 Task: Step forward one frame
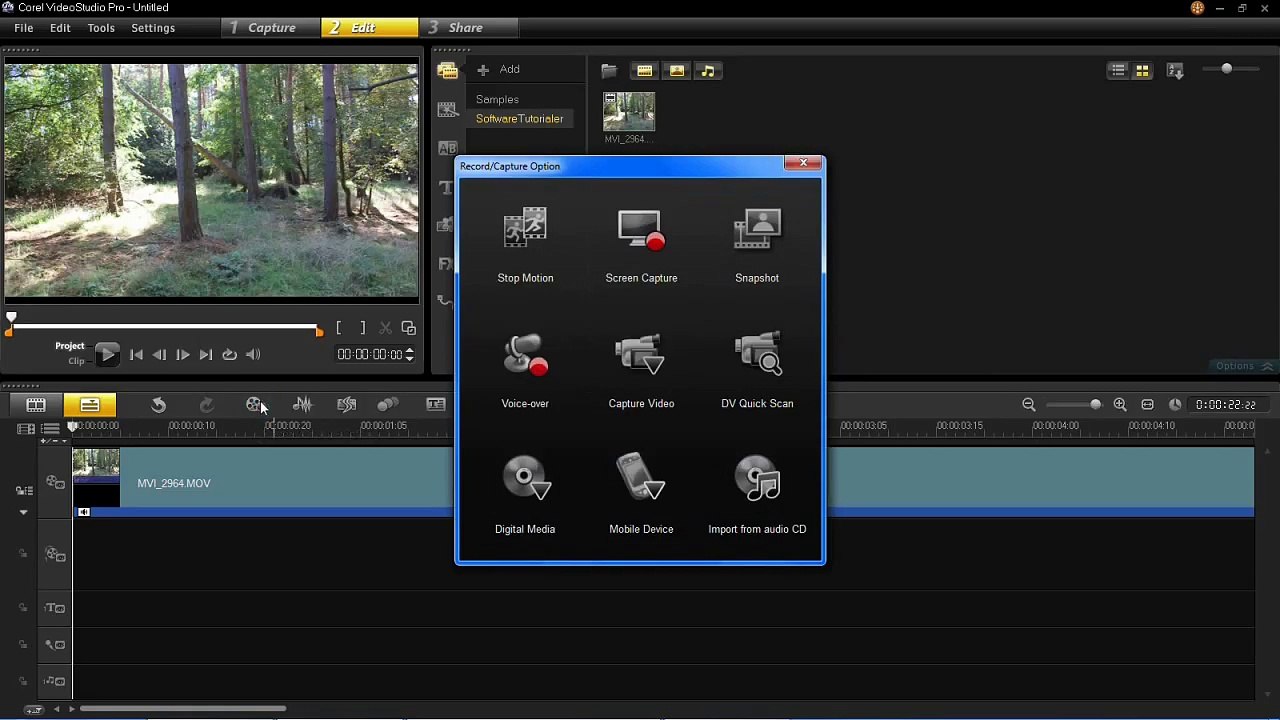tap(182, 354)
